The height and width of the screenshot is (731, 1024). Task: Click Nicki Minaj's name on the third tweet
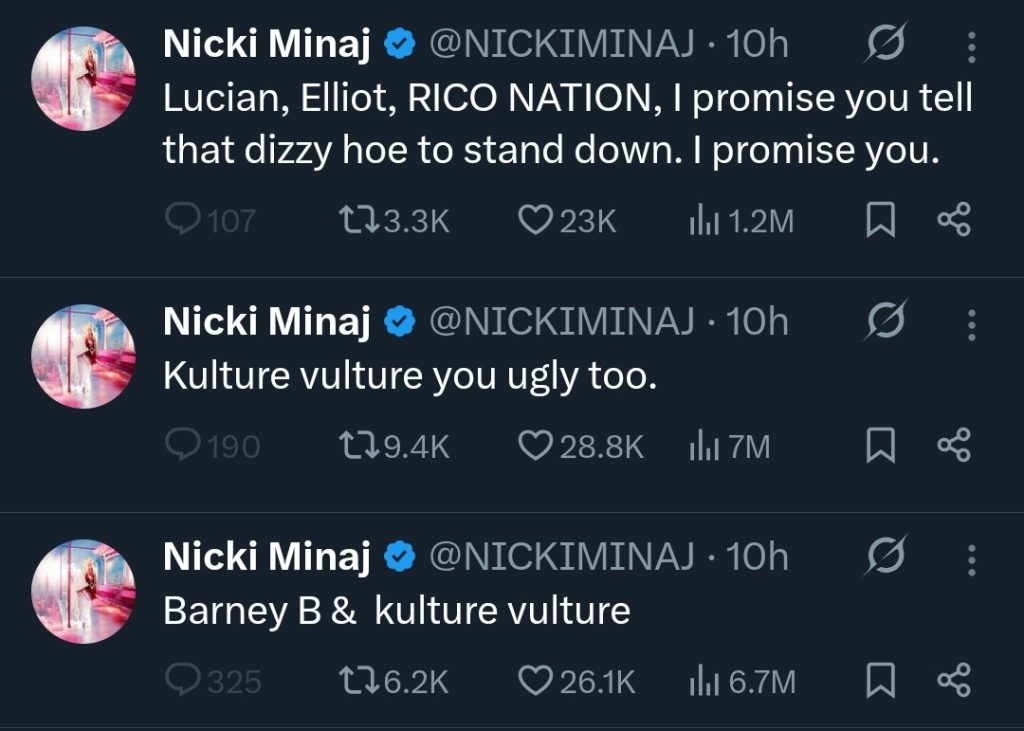pyautogui.click(x=267, y=559)
